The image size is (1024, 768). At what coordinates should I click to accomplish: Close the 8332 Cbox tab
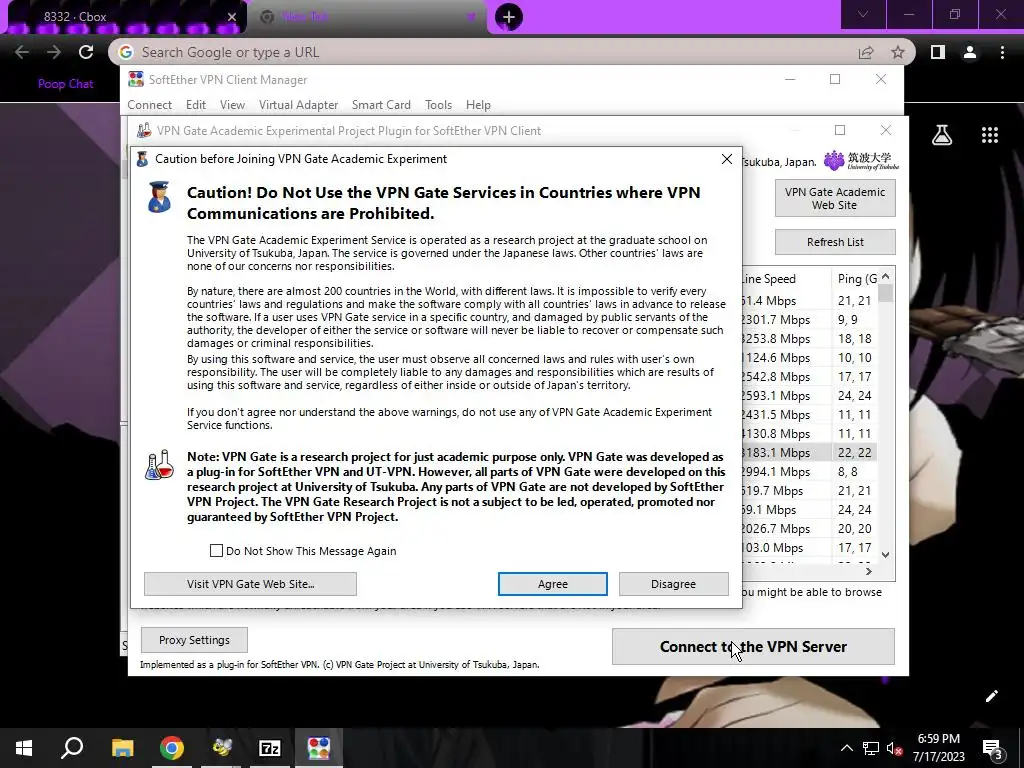(x=231, y=17)
